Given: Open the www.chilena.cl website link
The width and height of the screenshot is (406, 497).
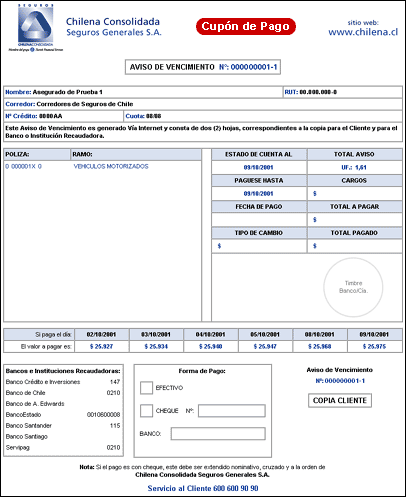Looking at the screenshot, I should [363, 32].
